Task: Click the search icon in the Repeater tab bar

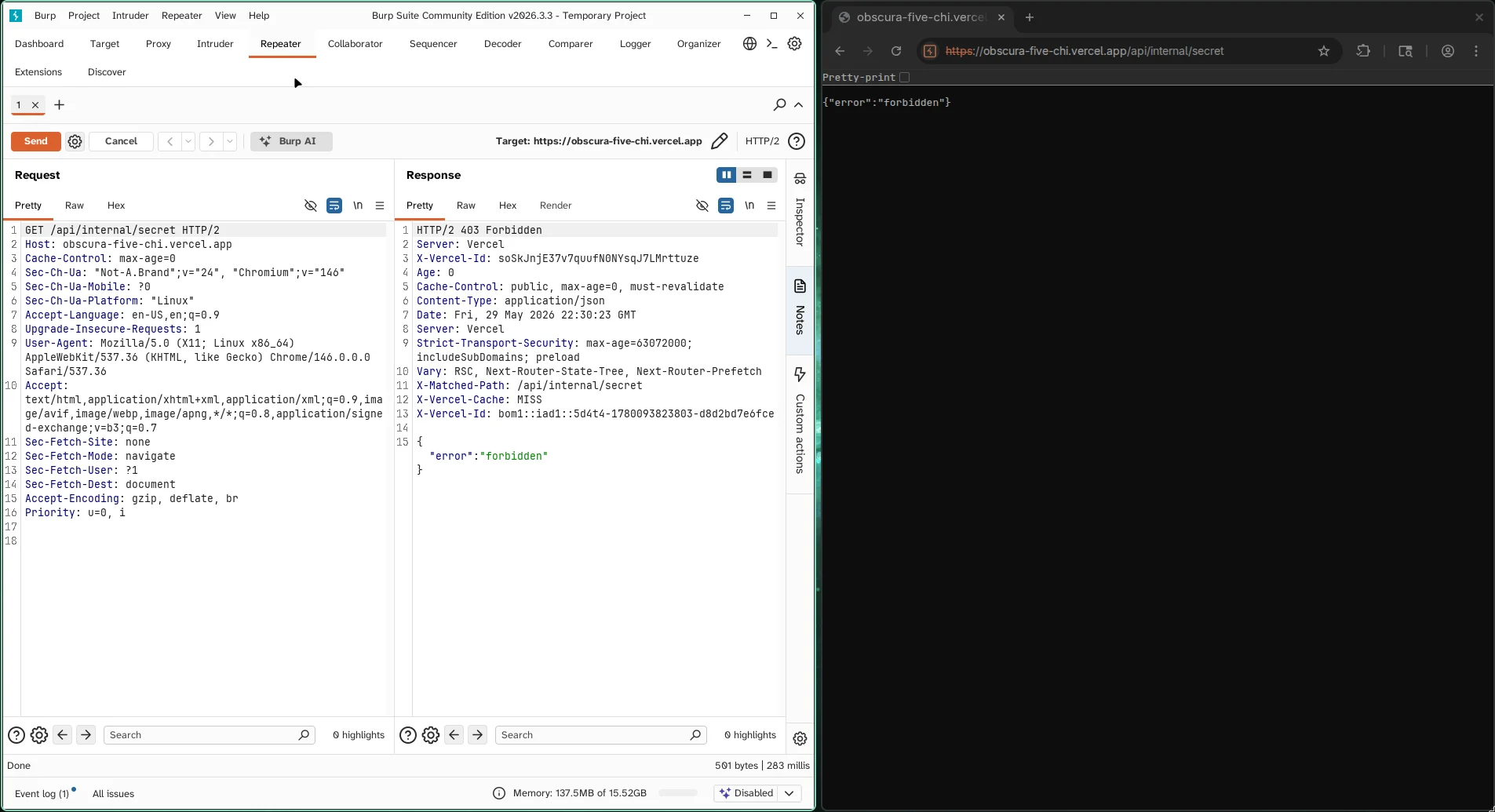Action: pos(779,104)
